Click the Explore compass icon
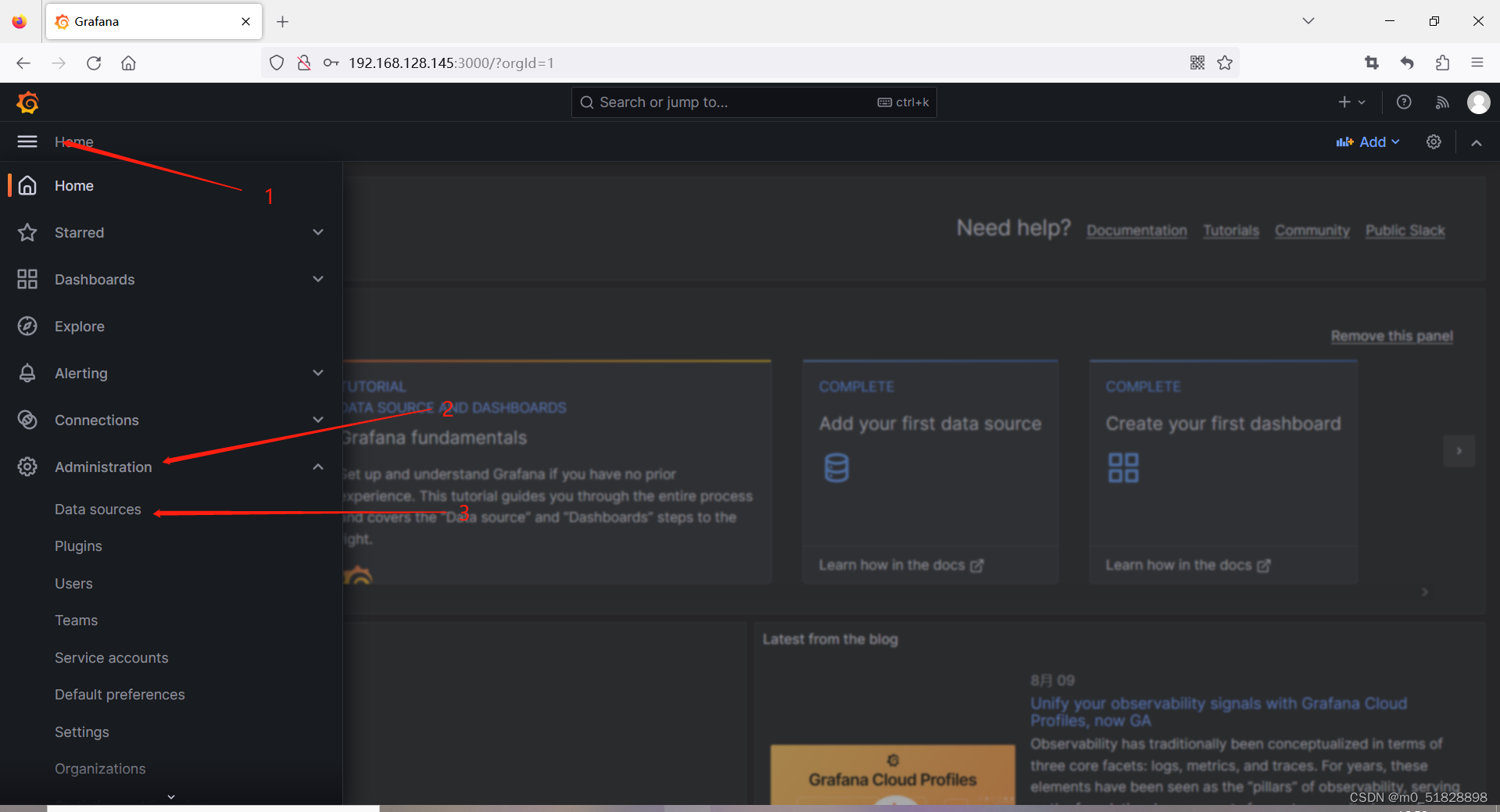 (x=27, y=326)
